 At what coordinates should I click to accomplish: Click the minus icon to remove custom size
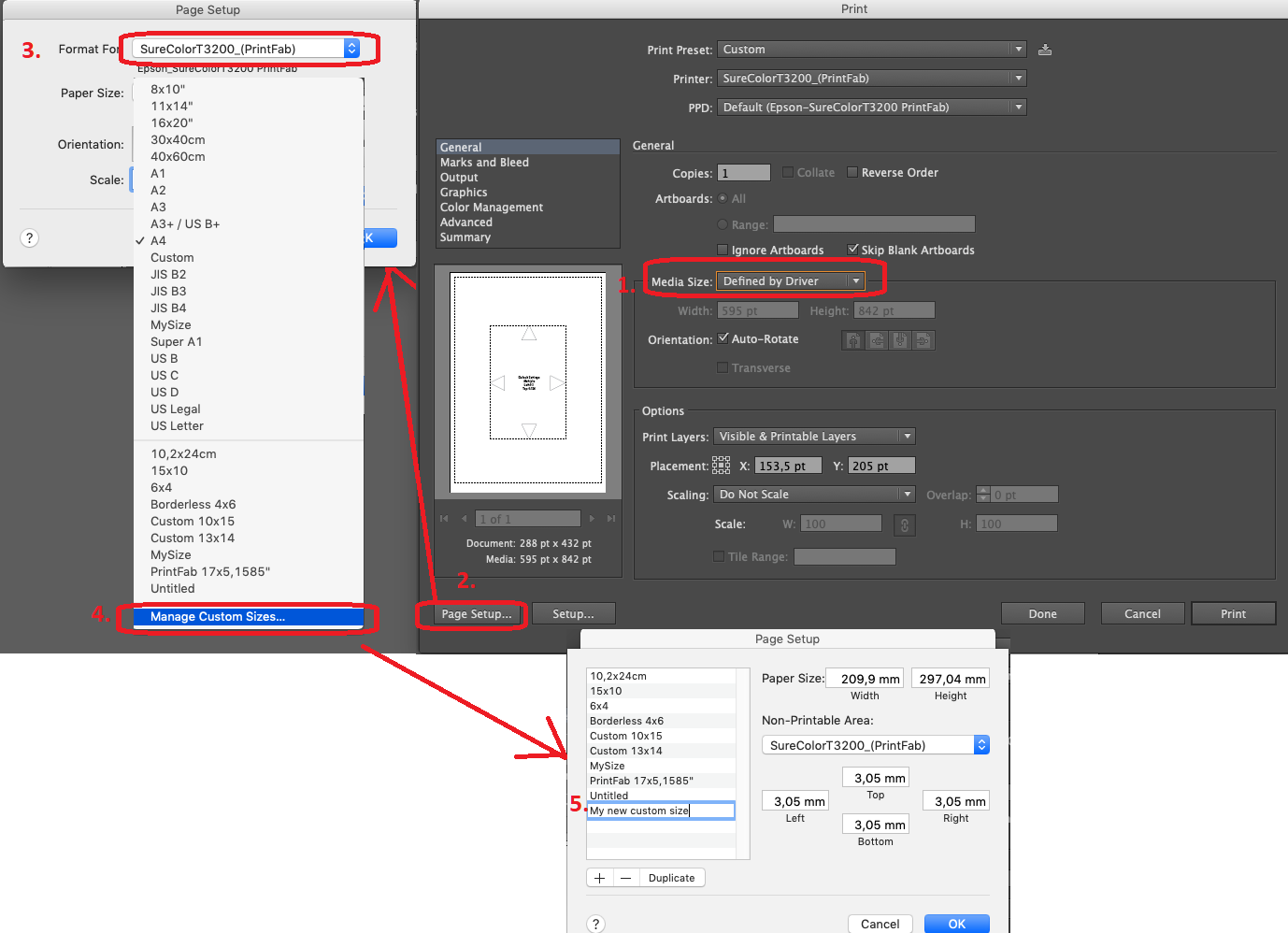626,878
